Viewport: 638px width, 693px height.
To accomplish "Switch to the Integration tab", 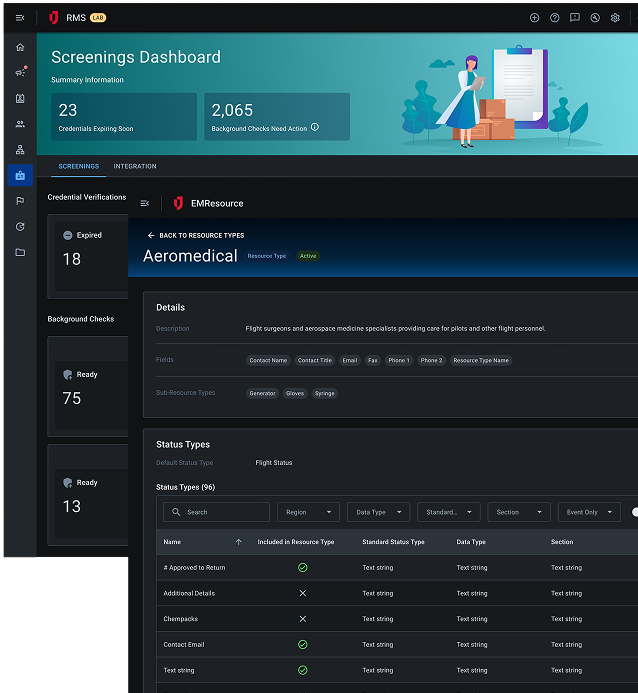I will pyautogui.click(x=135, y=166).
